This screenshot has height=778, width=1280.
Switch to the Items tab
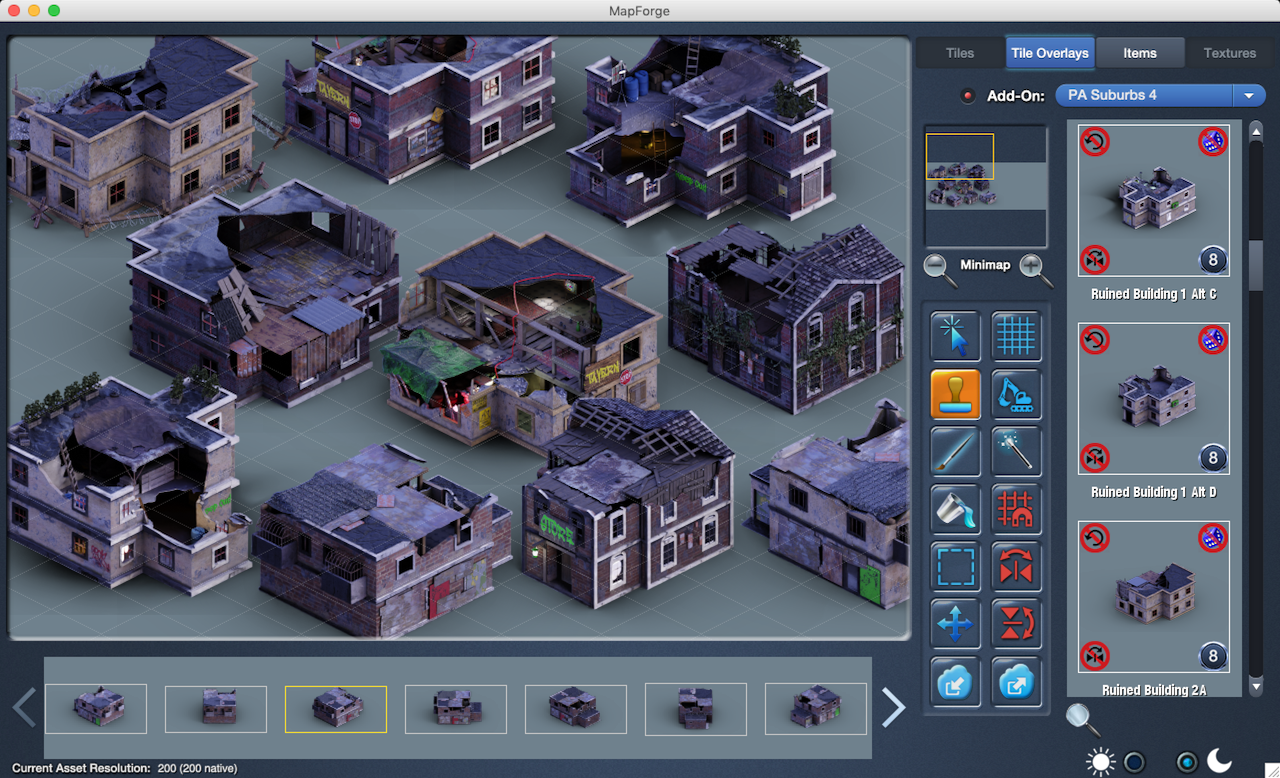pyautogui.click(x=1139, y=53)
